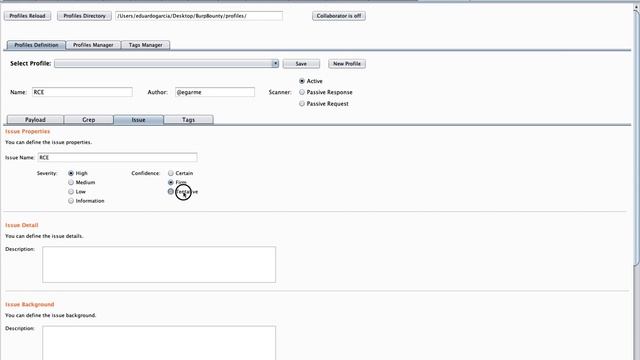Click 'You can define the issue properties.' text
Screen dimensions: 640x360
pos(48,142)
